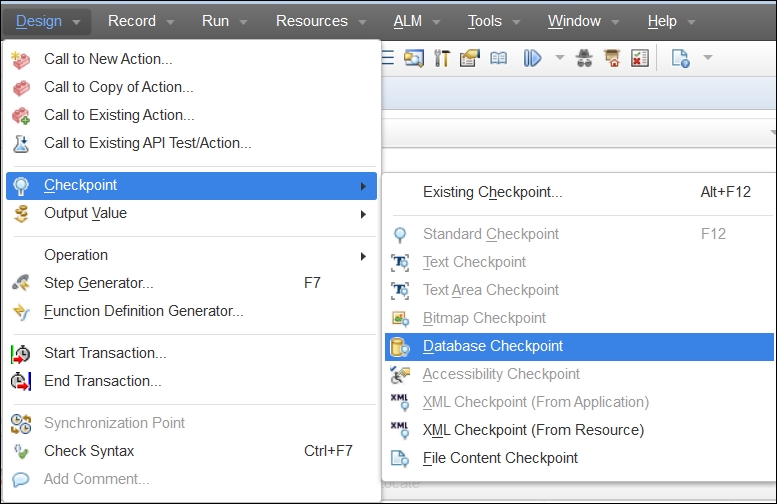The image size is (777, 504).
Task: Click the spy hat-and-glasses toolbar icon
Action: pos(585,59)
